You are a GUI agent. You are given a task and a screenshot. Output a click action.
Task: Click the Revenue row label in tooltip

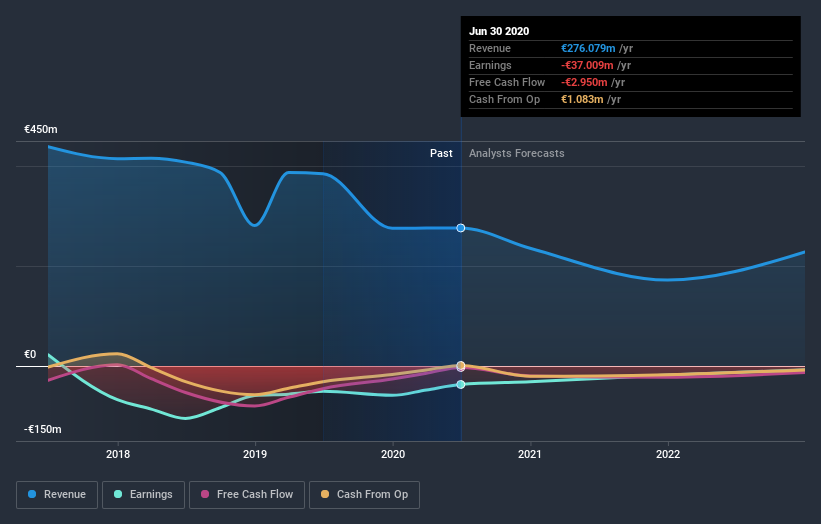point(490,48)
